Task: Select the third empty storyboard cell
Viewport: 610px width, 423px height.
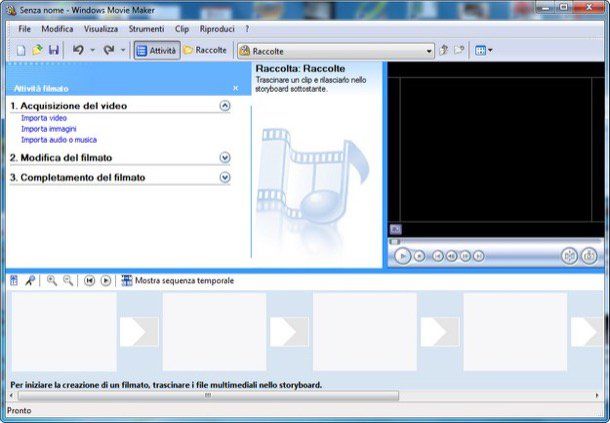Action: (x=365, y=332)
